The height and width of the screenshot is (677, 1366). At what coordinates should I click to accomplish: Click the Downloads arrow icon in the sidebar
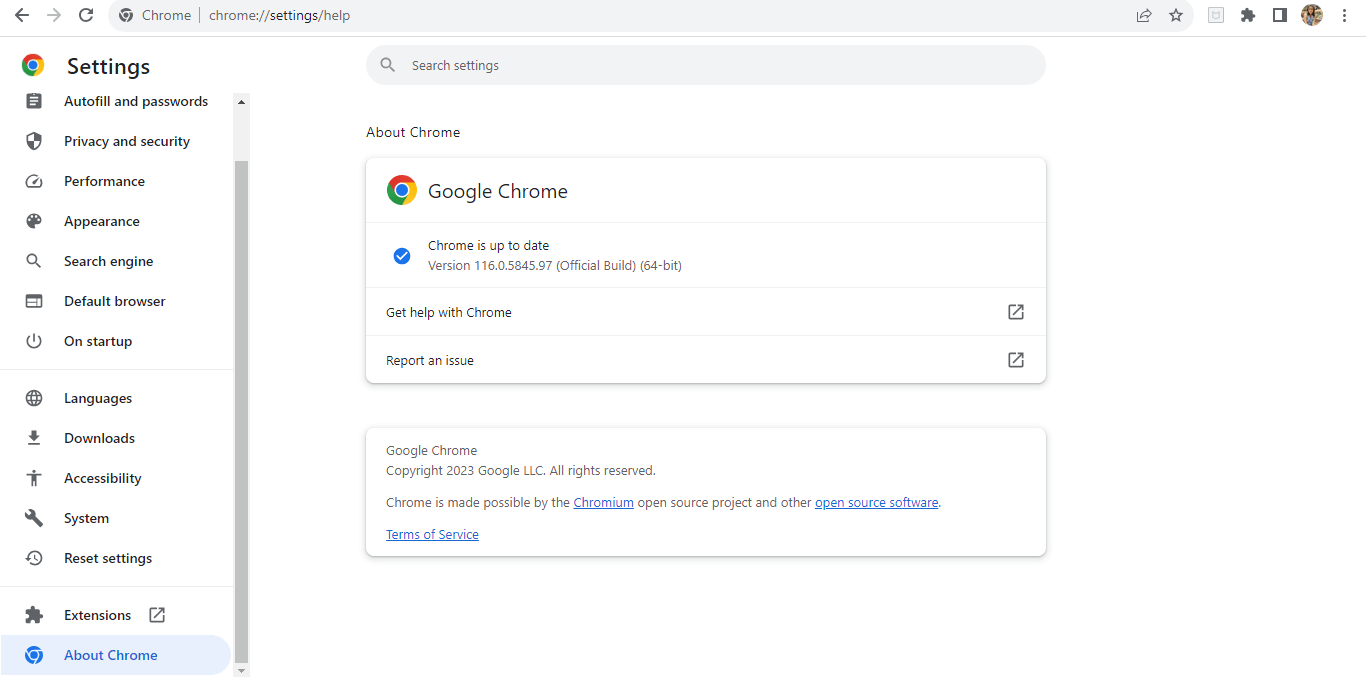pos(34,437)
